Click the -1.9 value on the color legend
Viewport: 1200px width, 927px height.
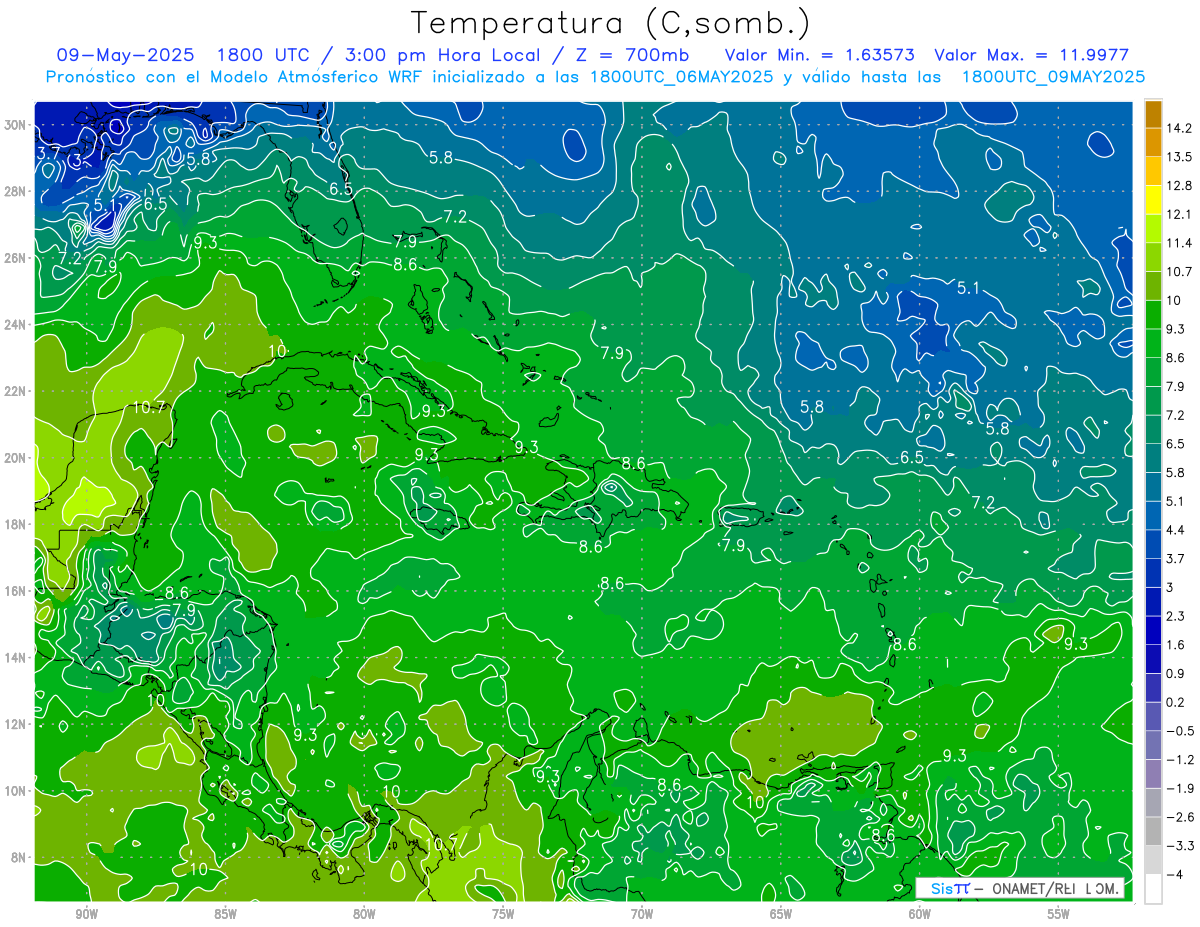point(1180,788)
